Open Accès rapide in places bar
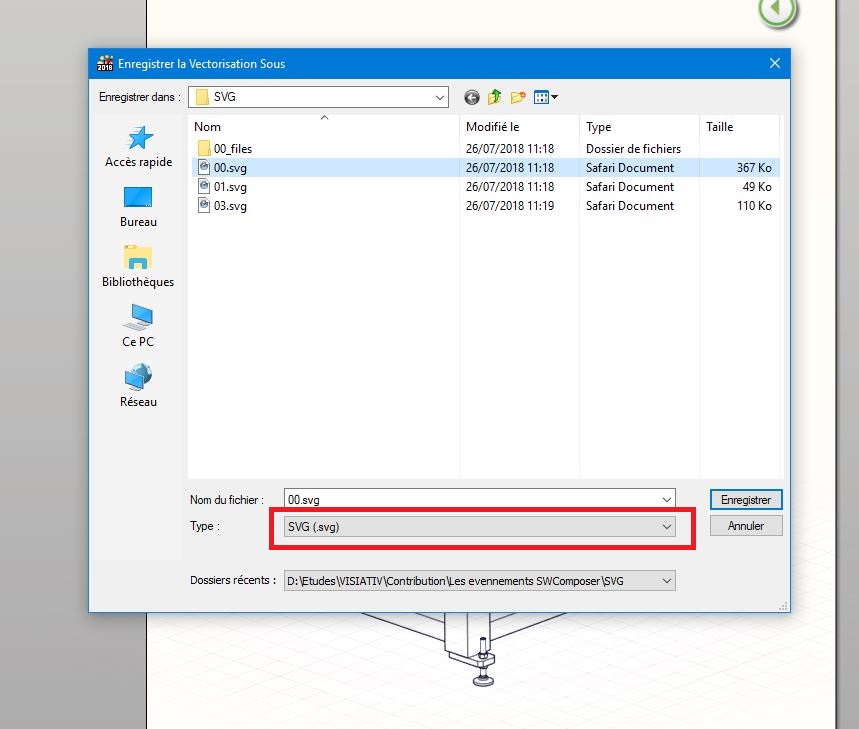The width and height of the screenshot is (859, 729). pyautogui.click(x=139, y=147)
